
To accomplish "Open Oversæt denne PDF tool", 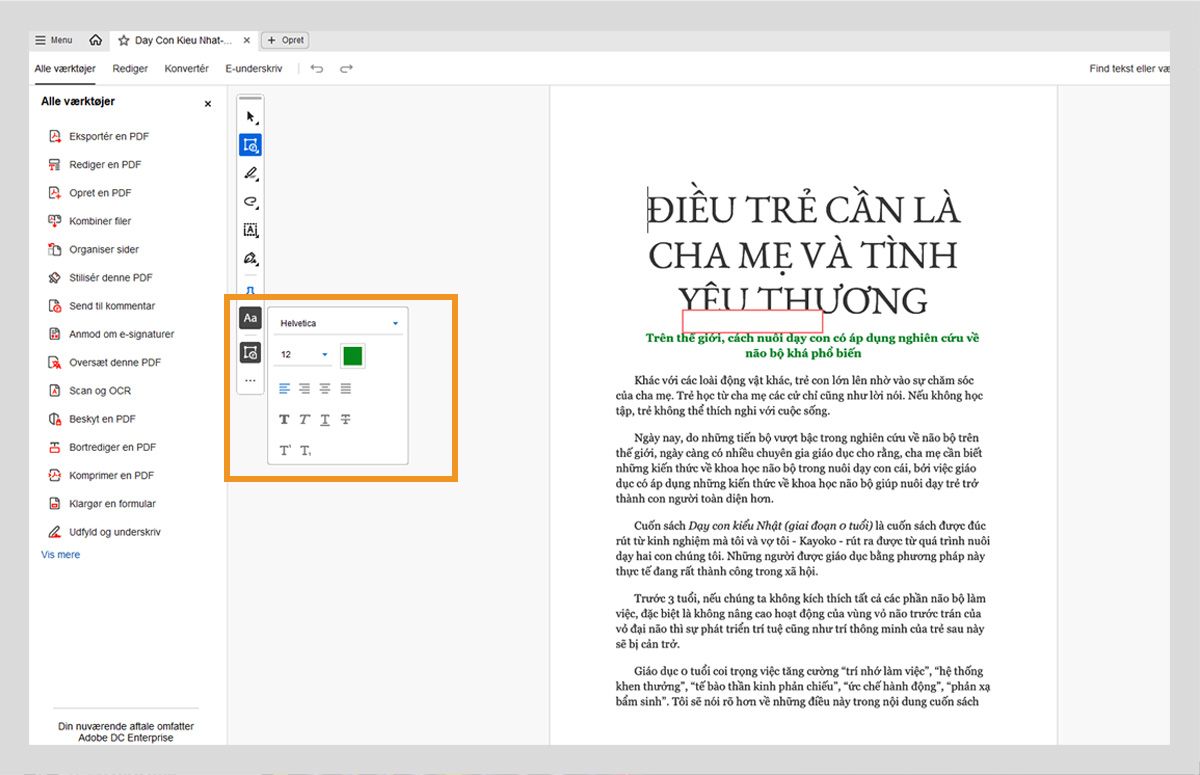I will coord(115,362).
